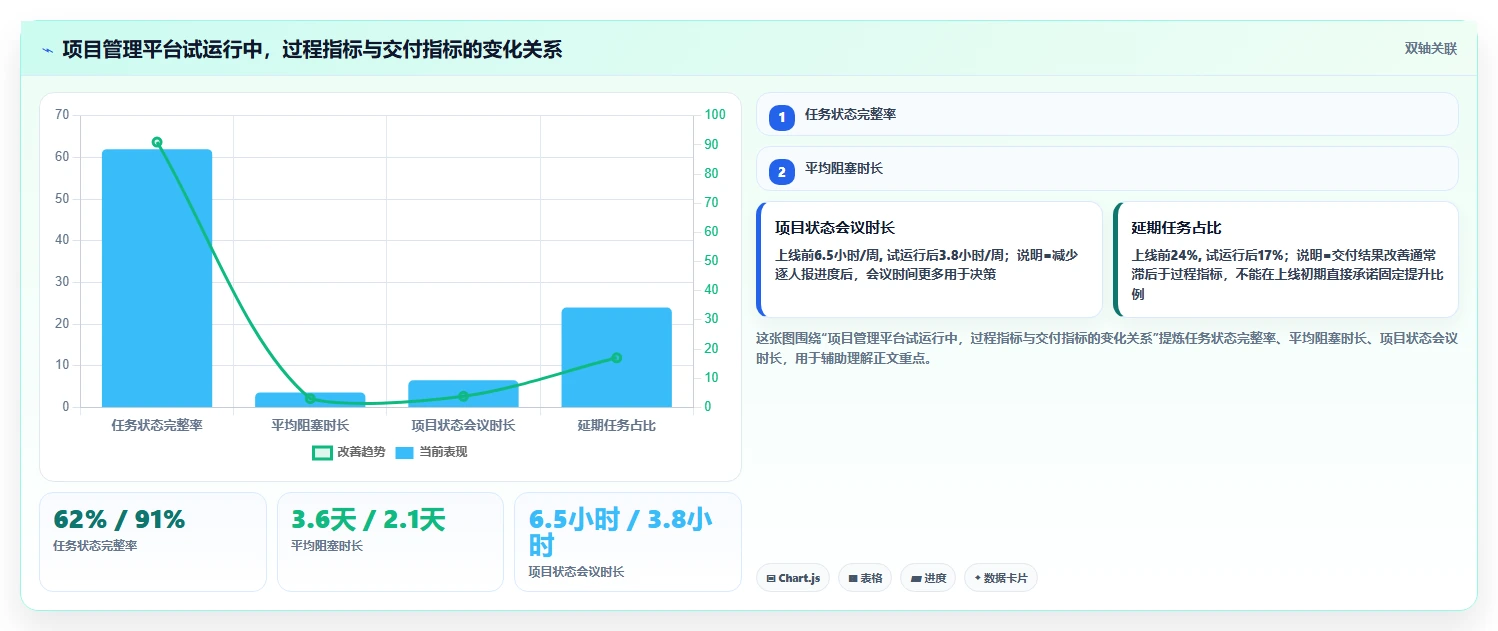The image size is (1498, 631).
Task: Click the left axis value 70
Action: coord(62,115)
